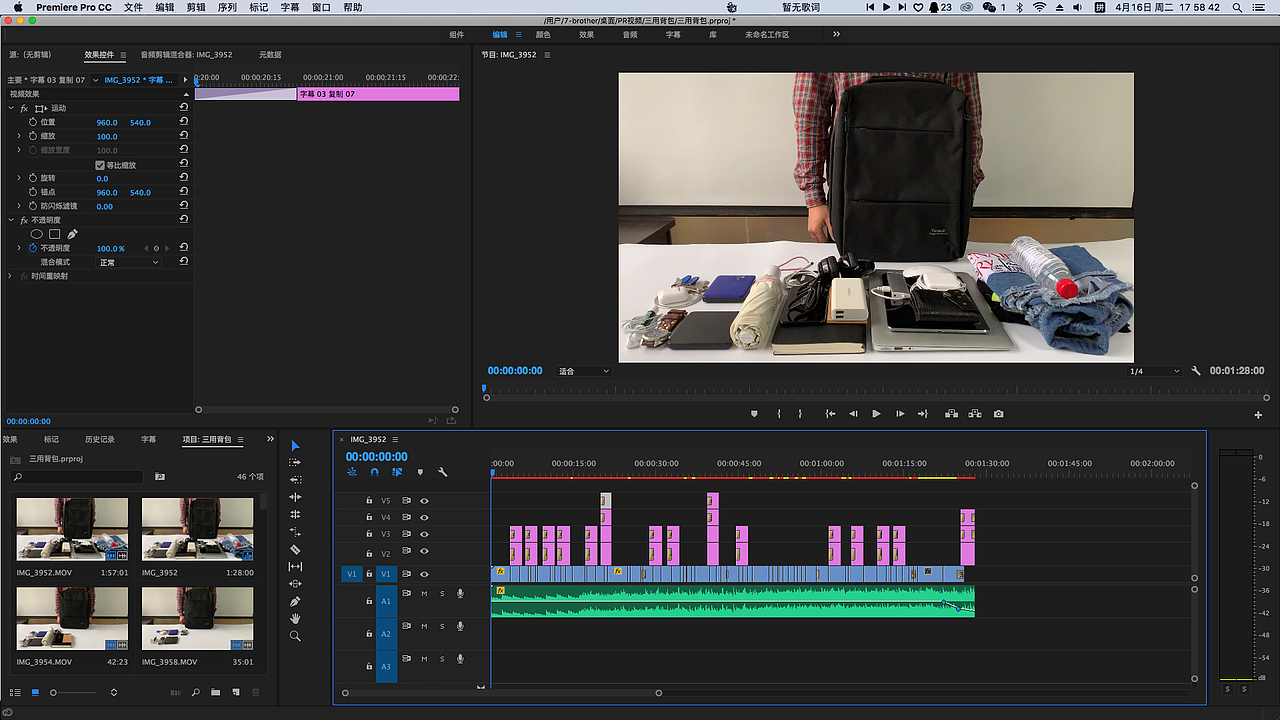Solo audio track A2

point(442,626)
